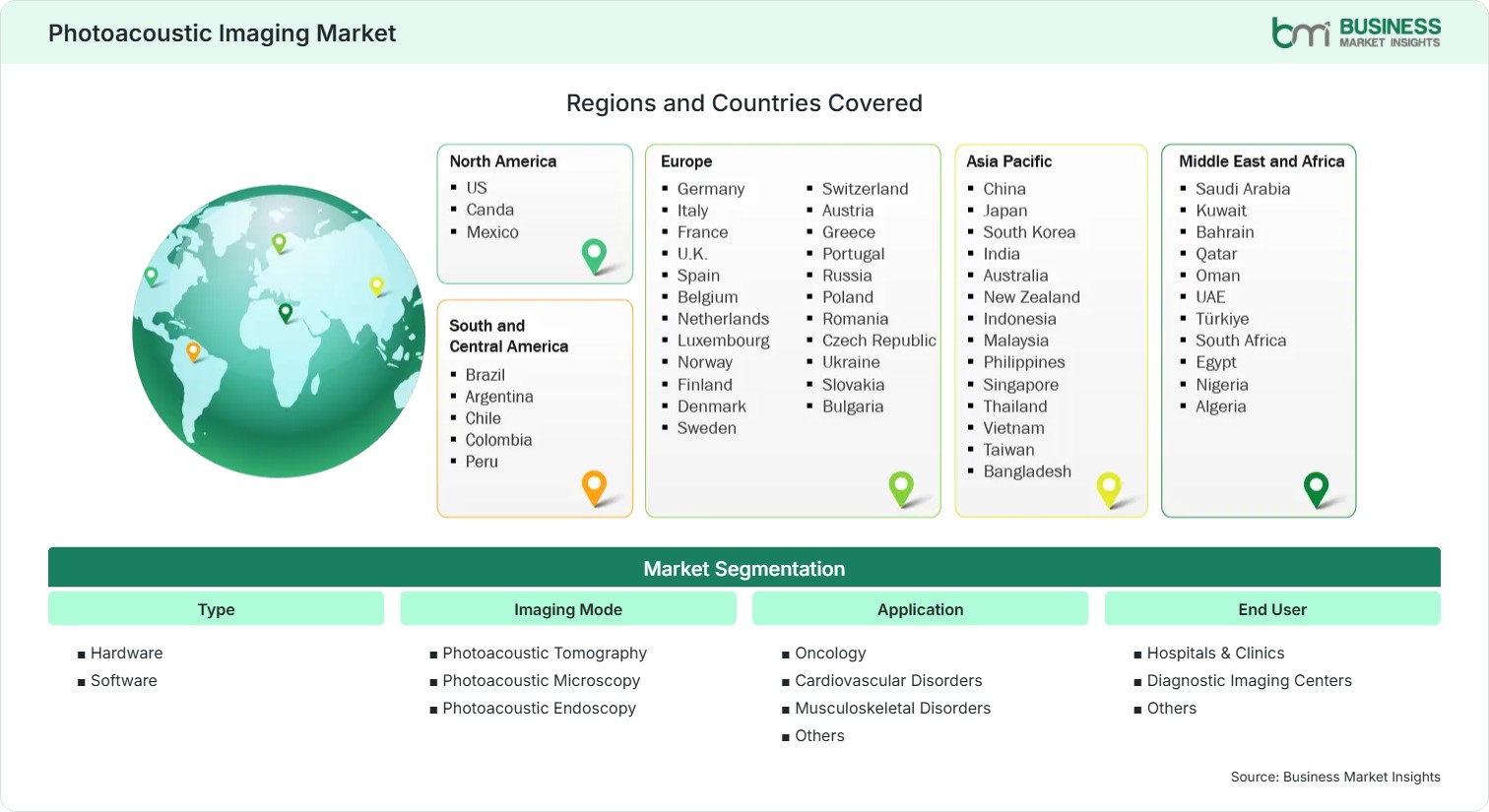Viewport: 1489px width, 812px height.
Task: Click the Business Market Insights logo
Action: click(1356, 32)
